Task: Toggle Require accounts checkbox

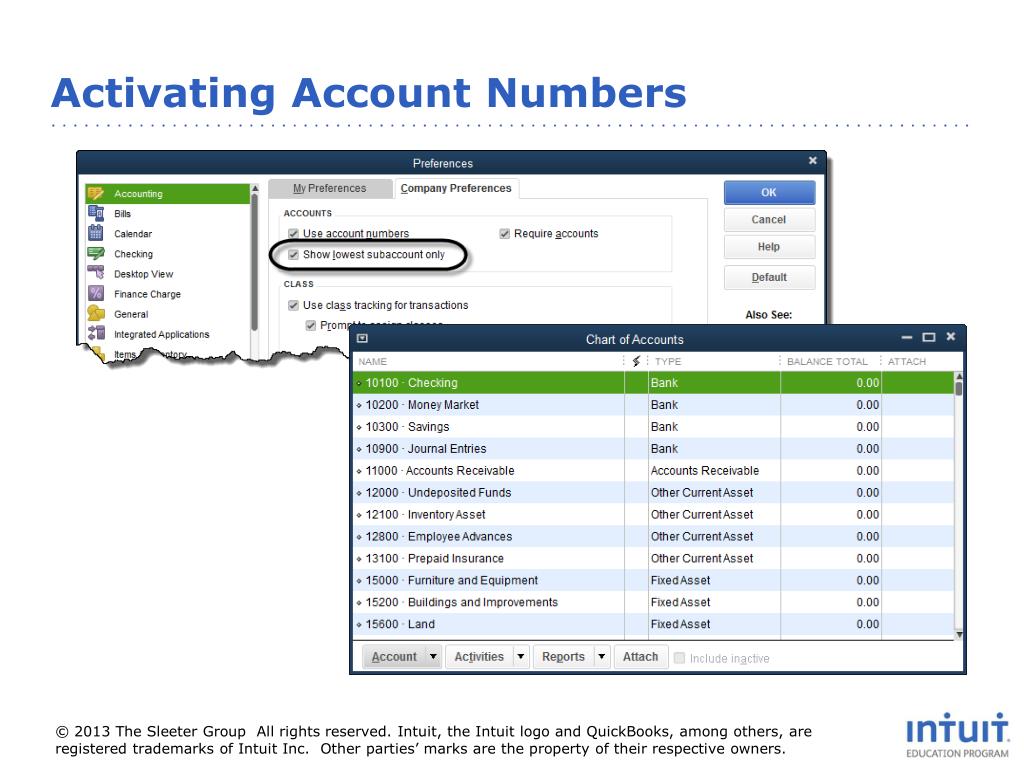Action: pyautogui.click(x=504, y=233)
